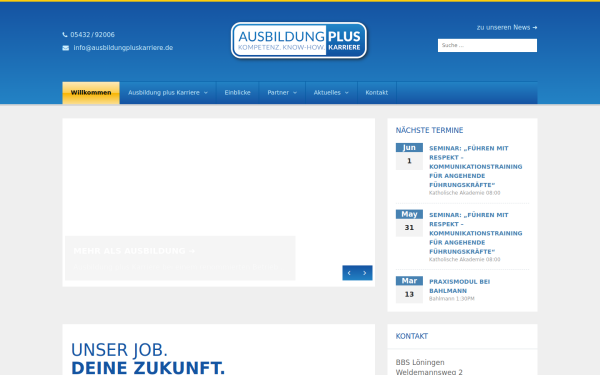Click the Mar 13 calendar date badge
600x375 pixels.
409,290
